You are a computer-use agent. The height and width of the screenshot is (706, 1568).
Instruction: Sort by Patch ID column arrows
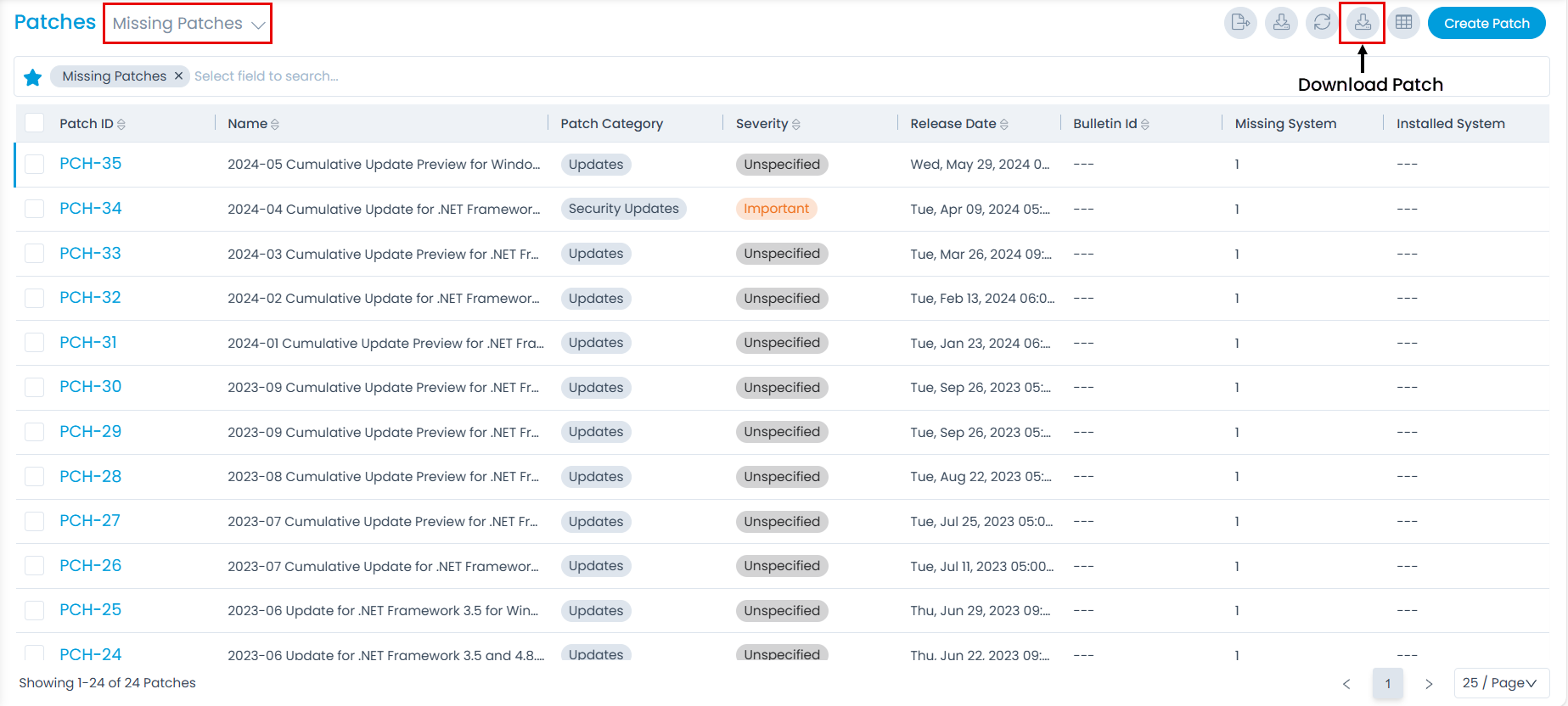(121, 124)
